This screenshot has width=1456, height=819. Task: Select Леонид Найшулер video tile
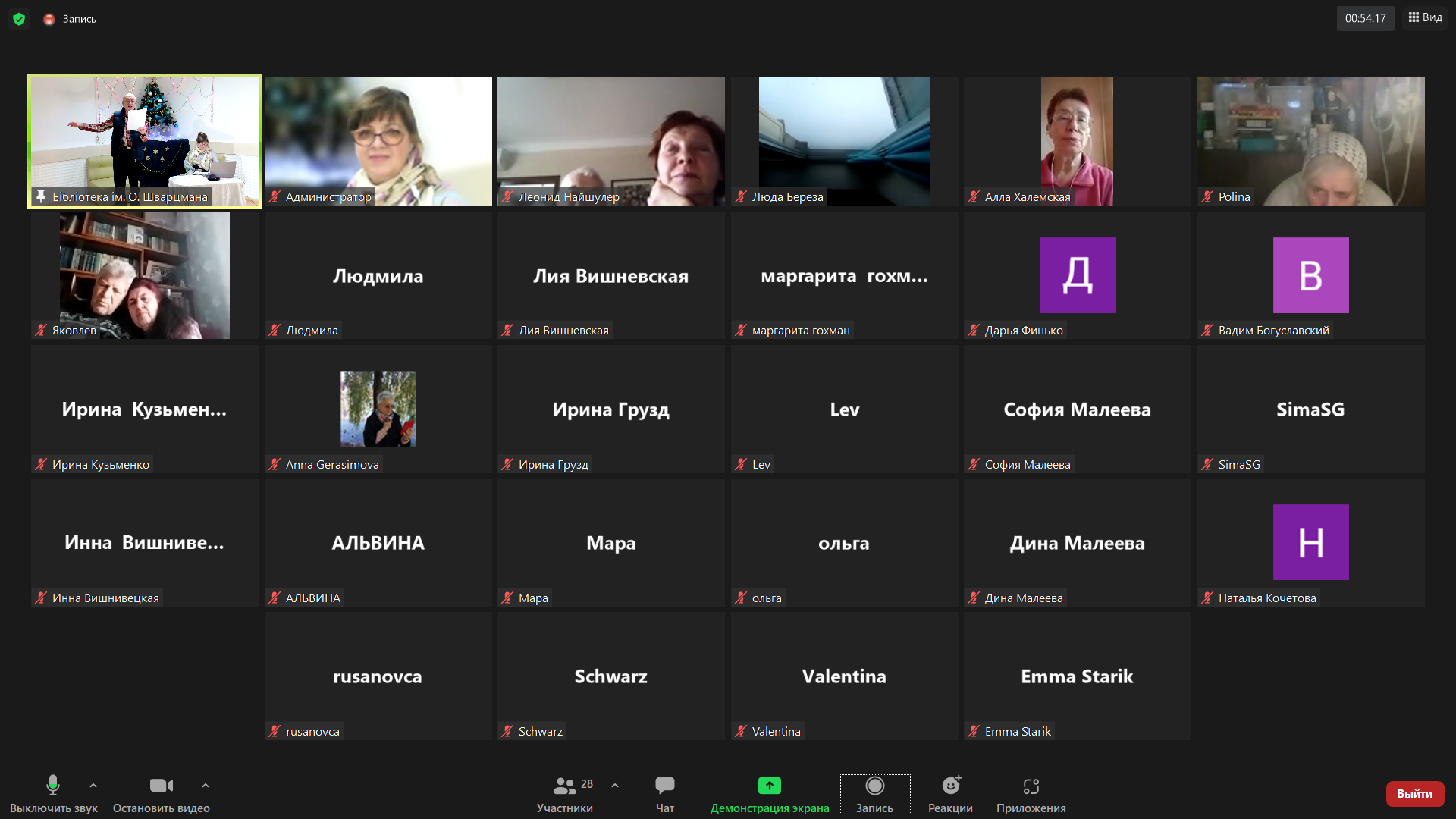pos(611,141)
